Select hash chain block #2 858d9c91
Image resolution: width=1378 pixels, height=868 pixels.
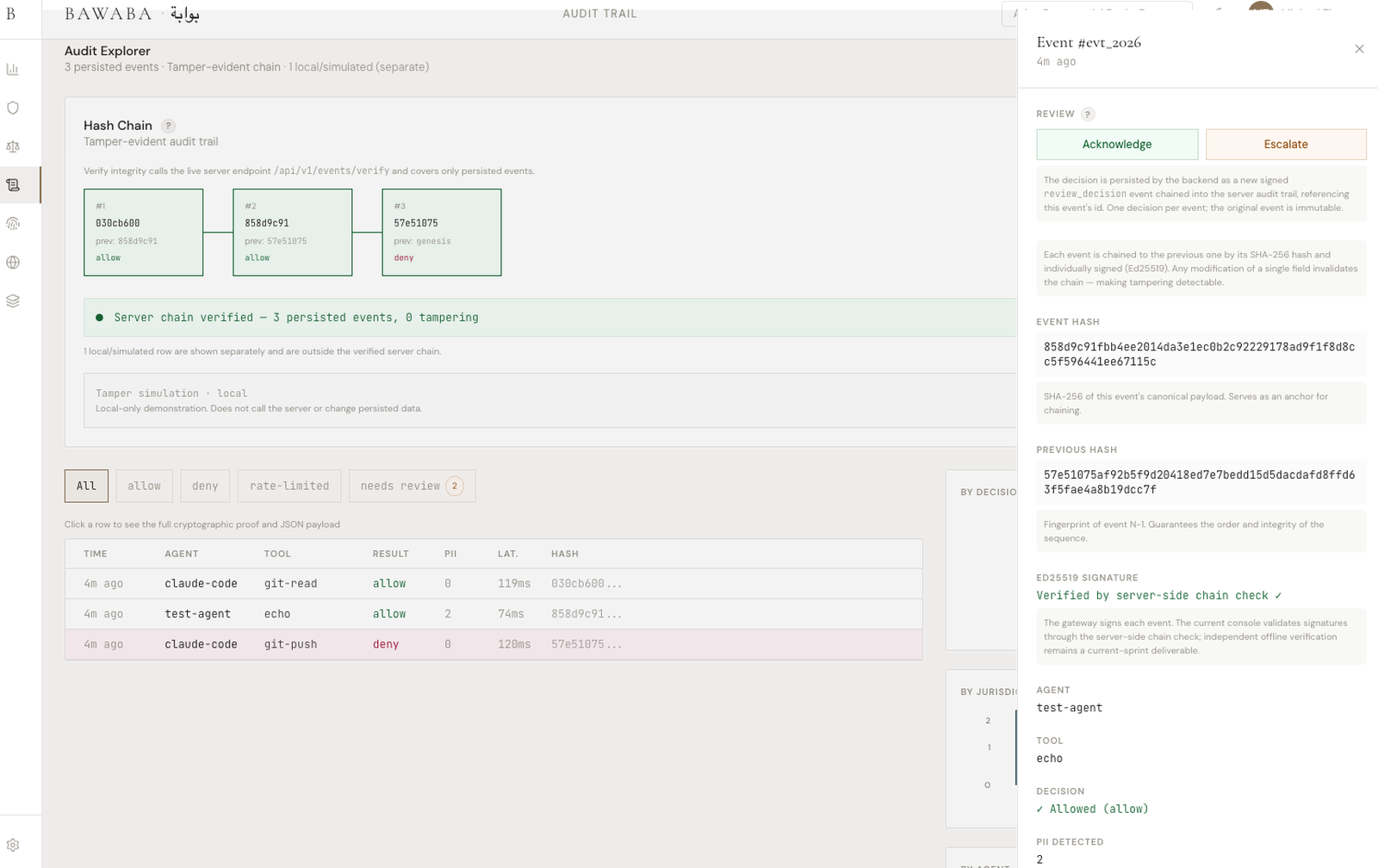click(x=293, y=232)
